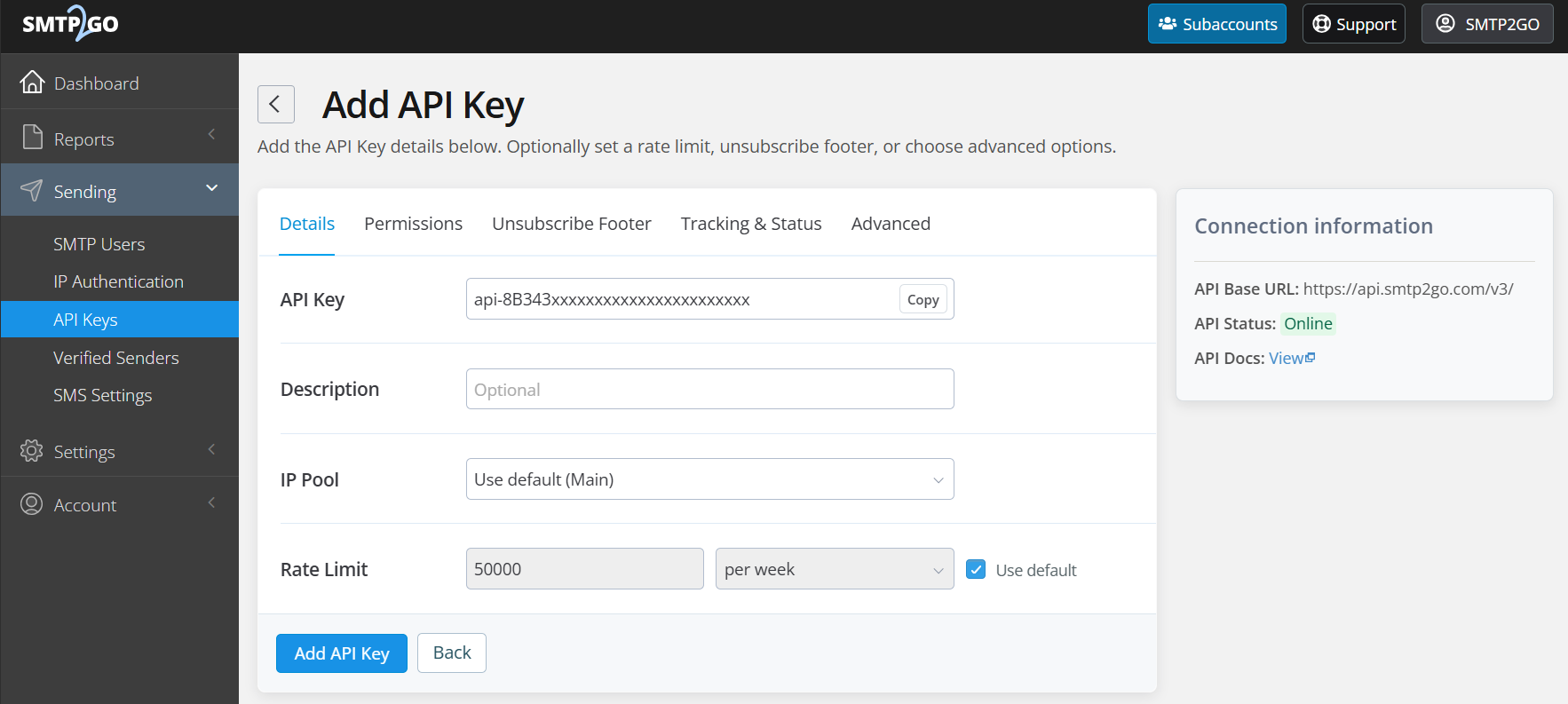This screenshot has width=1568, height=704.
Task: Open the Advanced tab
Action: point(891,224)
